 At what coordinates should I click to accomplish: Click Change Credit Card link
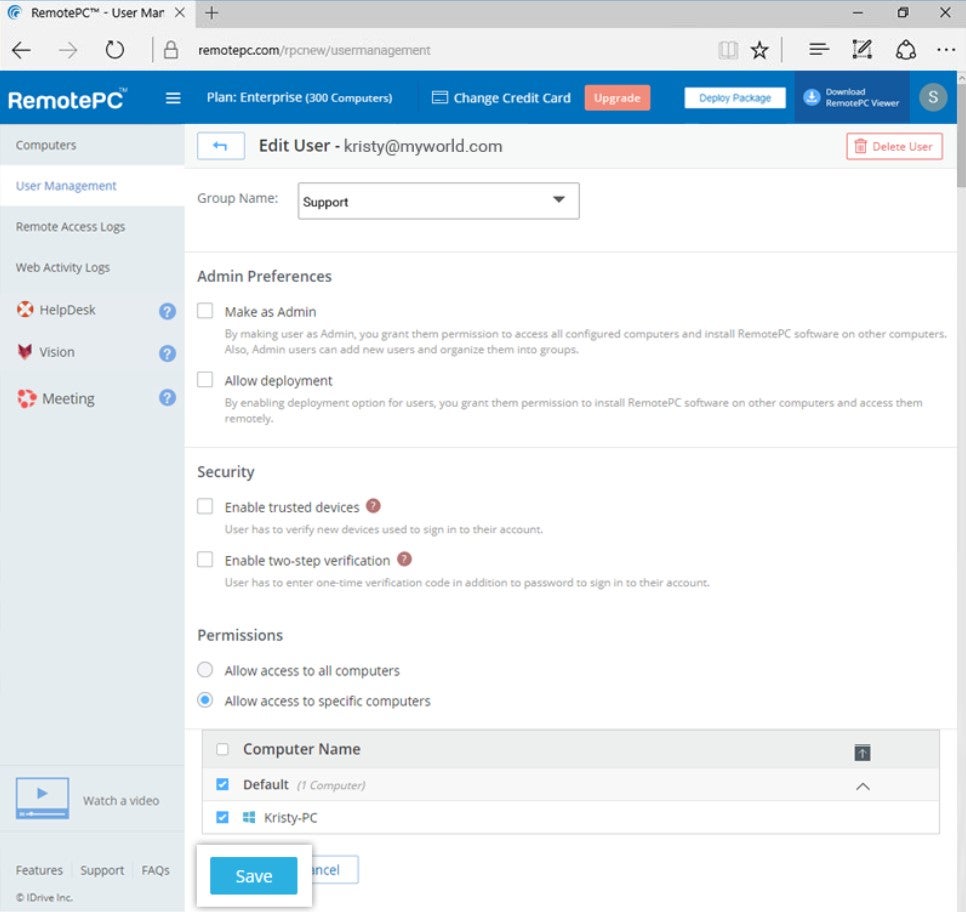(512, 98)
